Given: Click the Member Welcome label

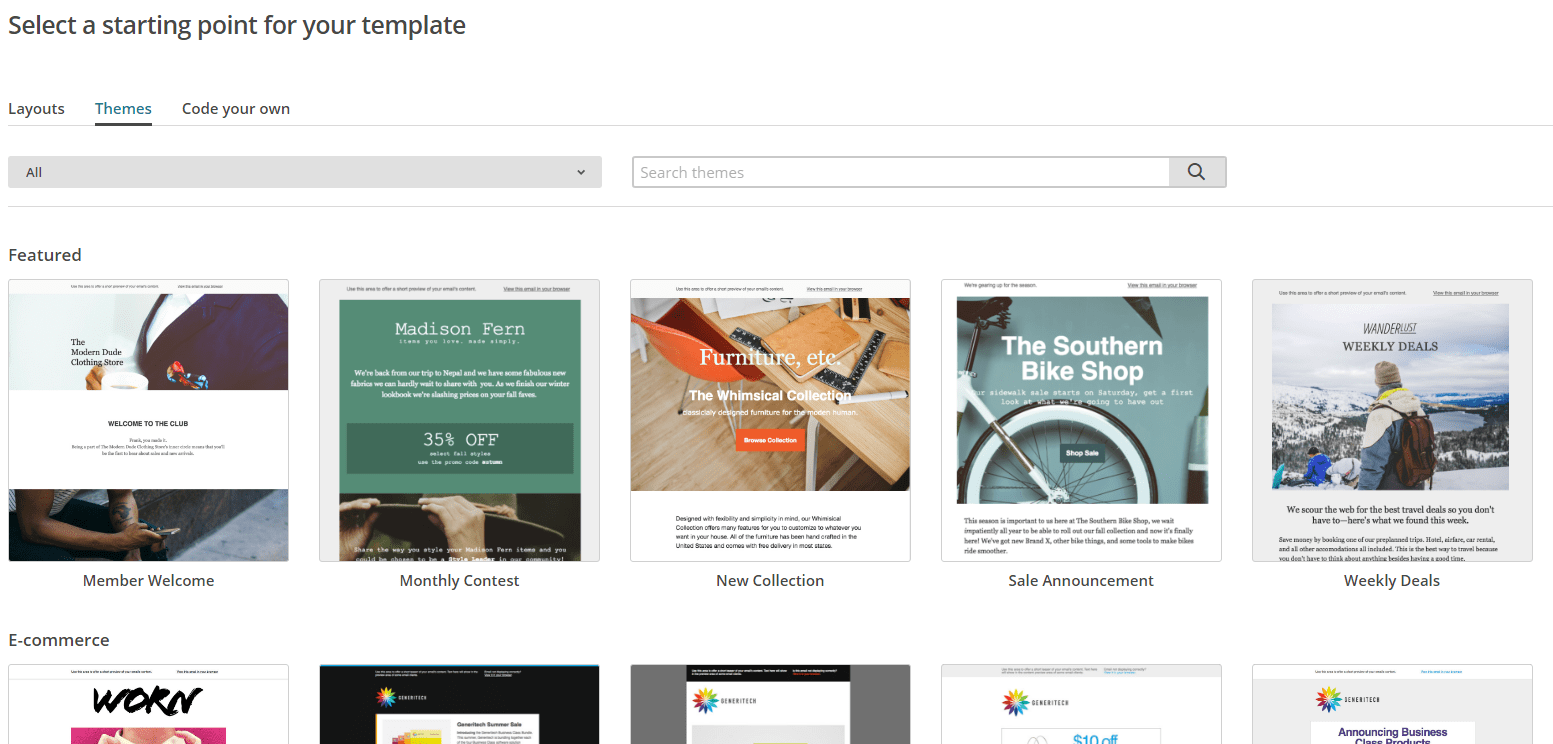Looking at the screenshot, I should [x=148, y=580].
